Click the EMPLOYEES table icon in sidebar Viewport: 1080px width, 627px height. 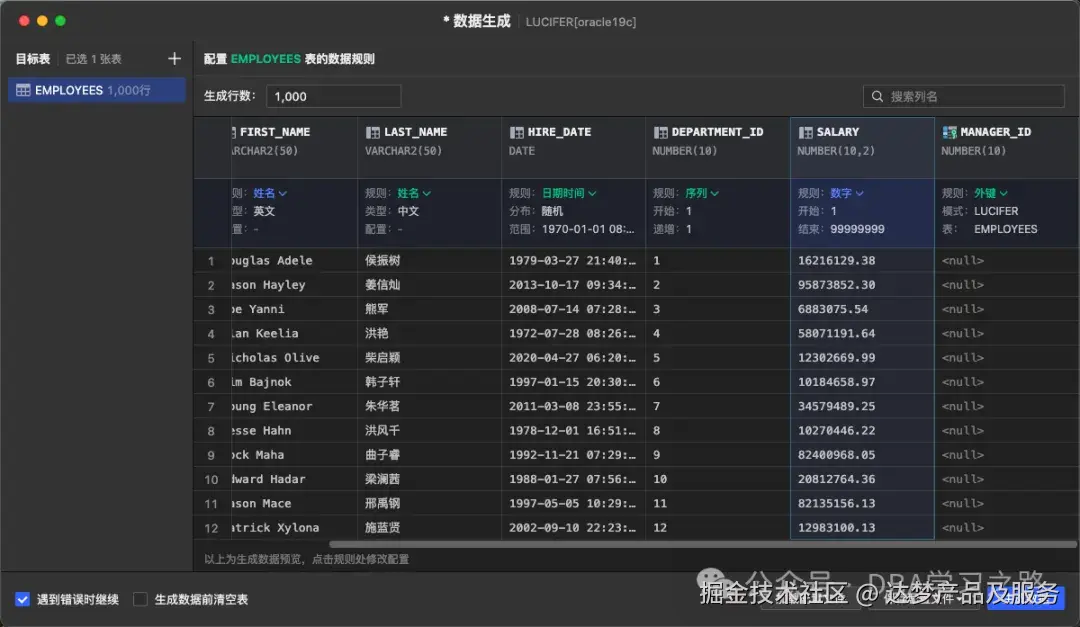(x=22, y=89)
